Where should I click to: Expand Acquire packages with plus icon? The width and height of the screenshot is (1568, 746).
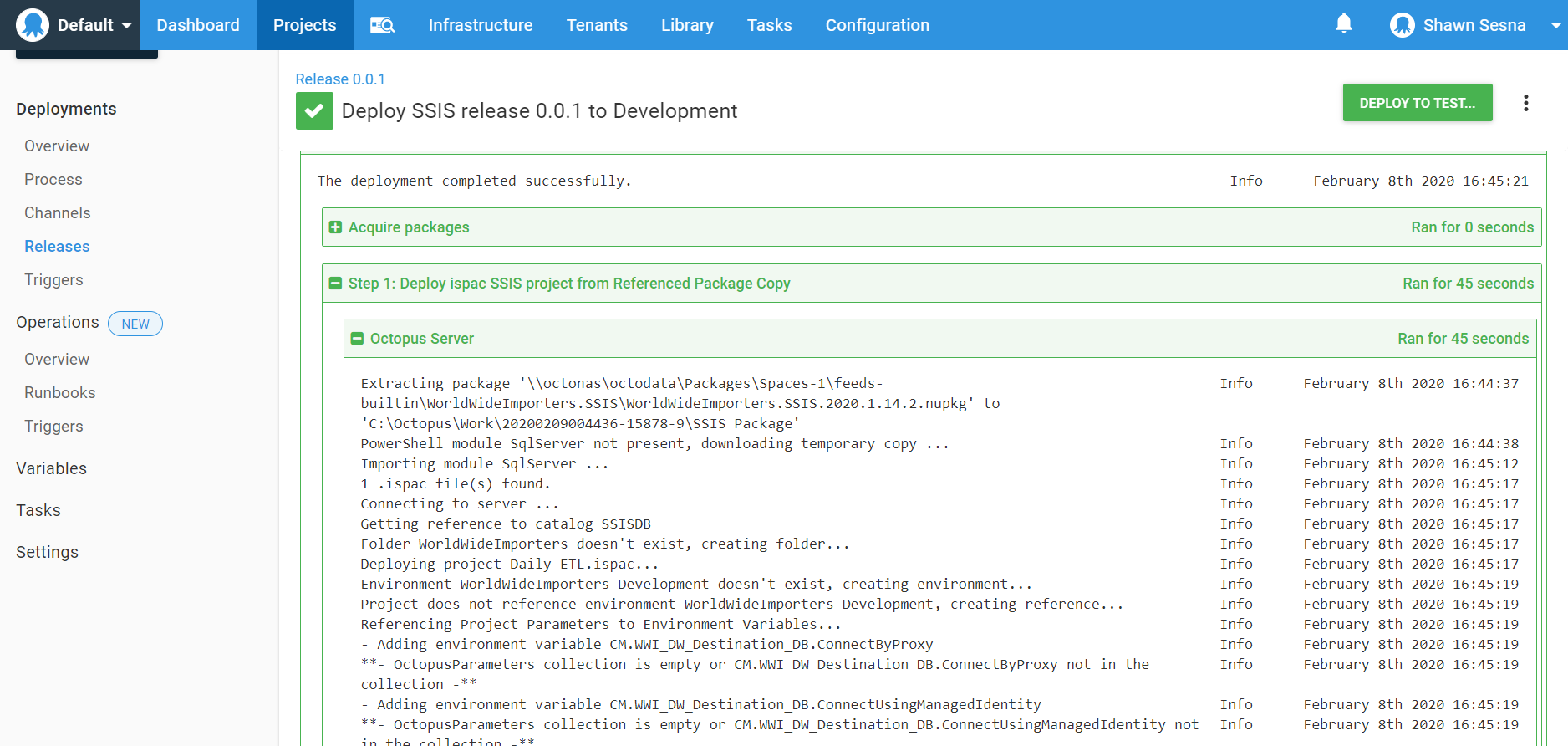[x=335, y=227]
